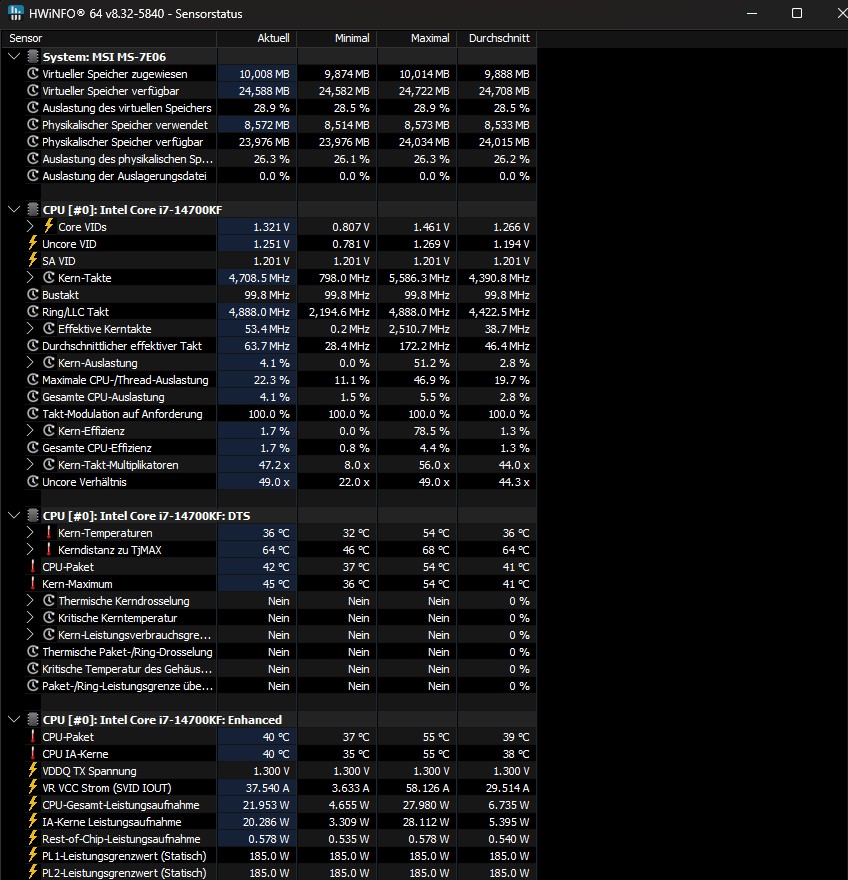Click the thermometer icon of Kerndistanz zu TjMAX
Viewport: 848px width, 880px height.
pyautogui.click(x=49, y=549)
